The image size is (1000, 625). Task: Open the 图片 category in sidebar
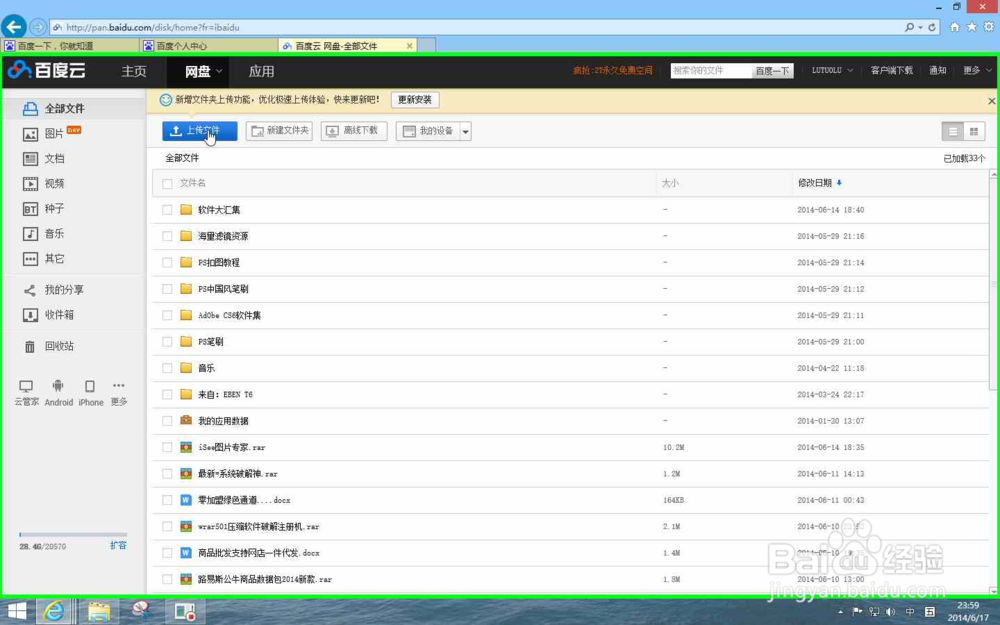pos(54,133)
